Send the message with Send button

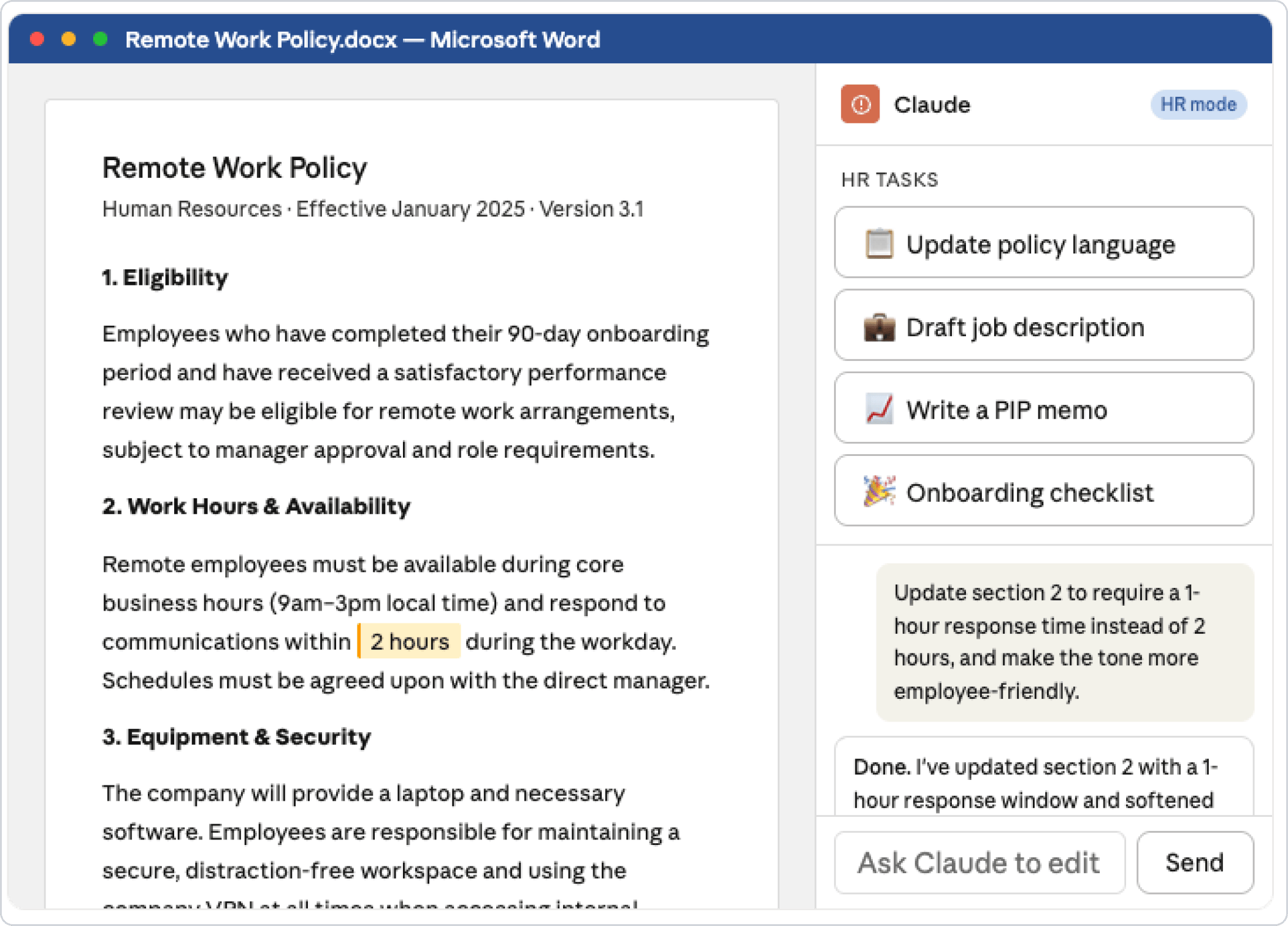[x=1194, y=862]
